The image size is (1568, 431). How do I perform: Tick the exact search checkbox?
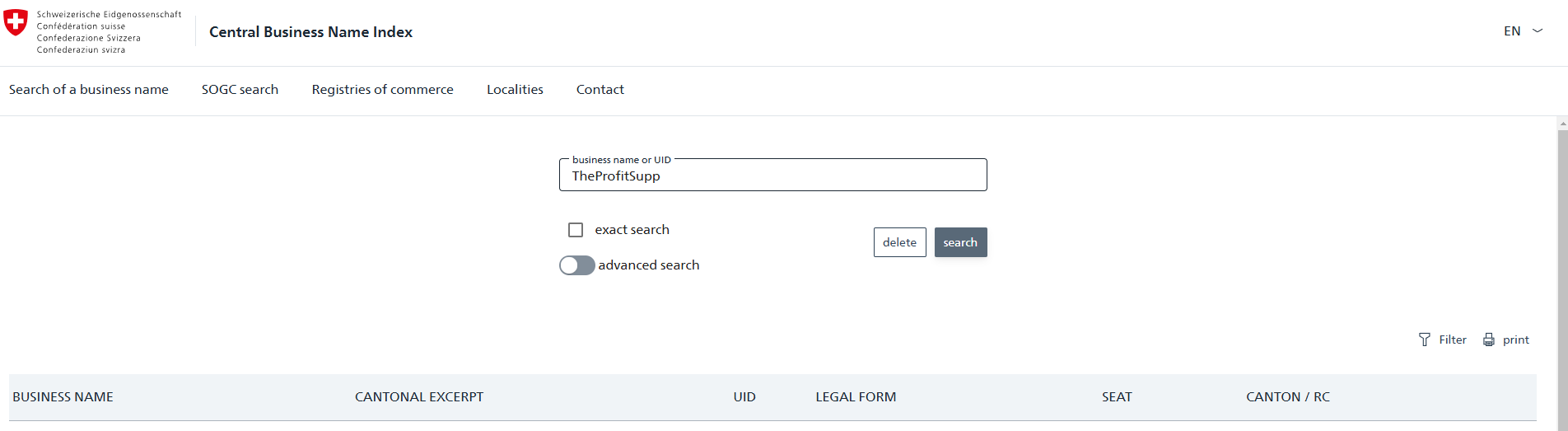576,230
